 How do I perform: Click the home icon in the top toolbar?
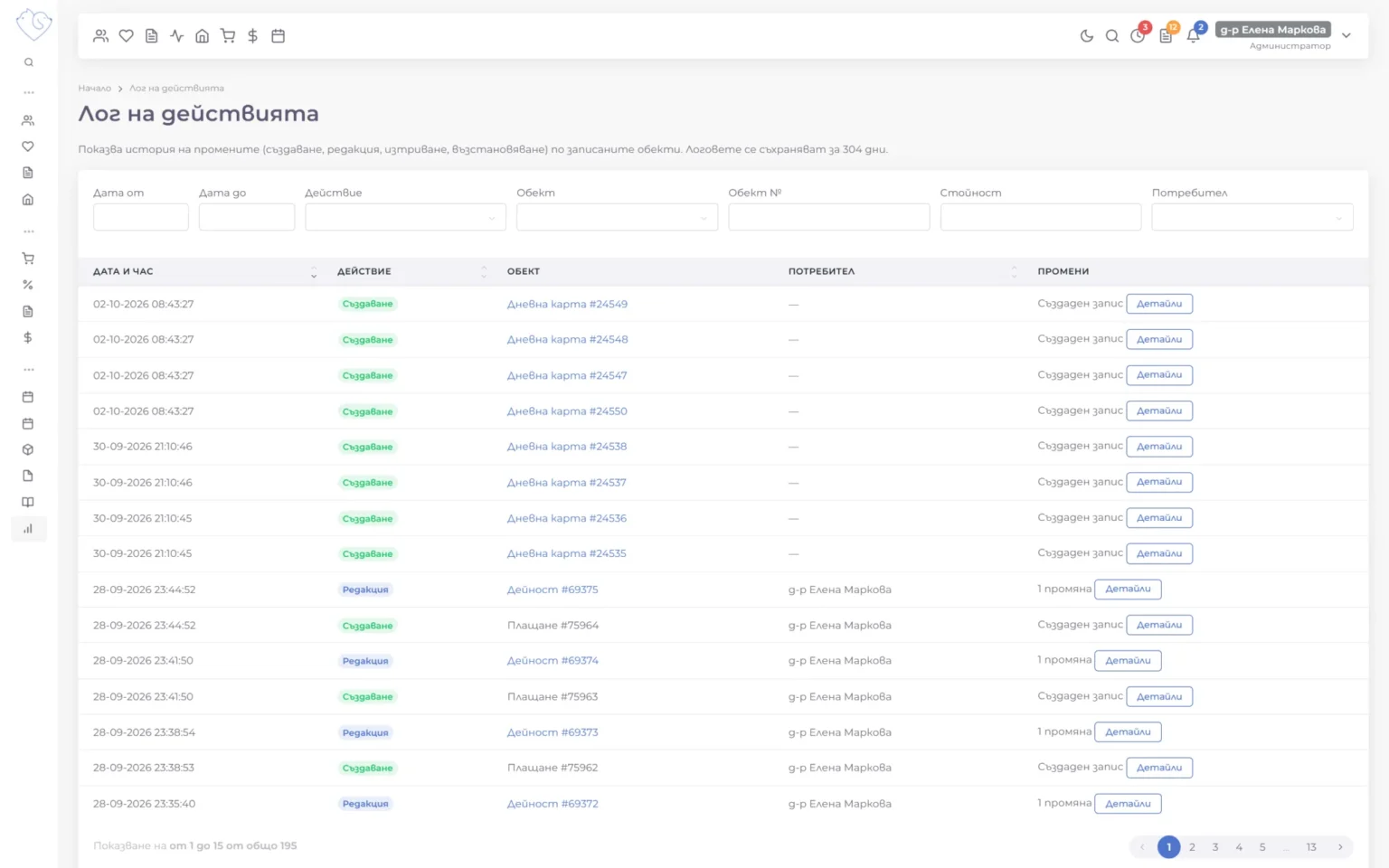(203, 36)
